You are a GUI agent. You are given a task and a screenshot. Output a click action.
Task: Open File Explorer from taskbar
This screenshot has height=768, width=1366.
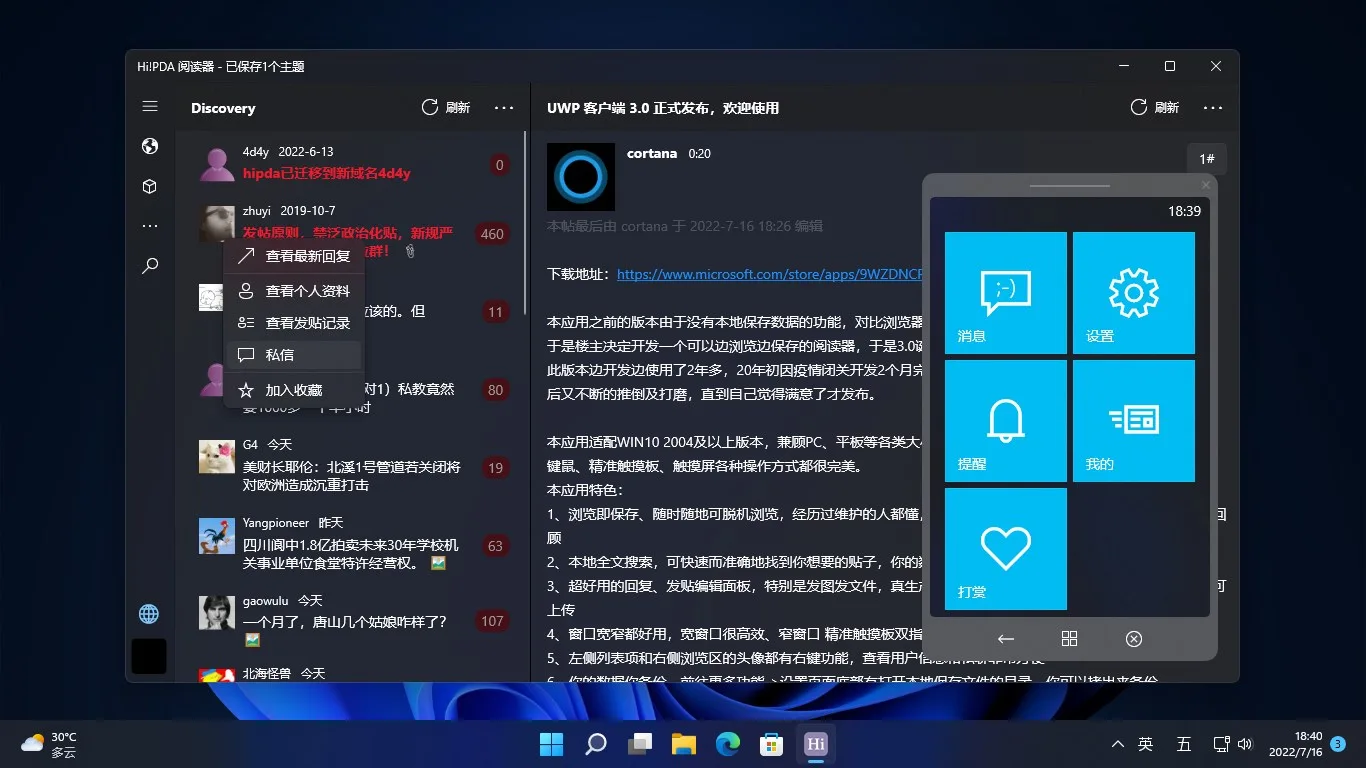pos(683,744)
